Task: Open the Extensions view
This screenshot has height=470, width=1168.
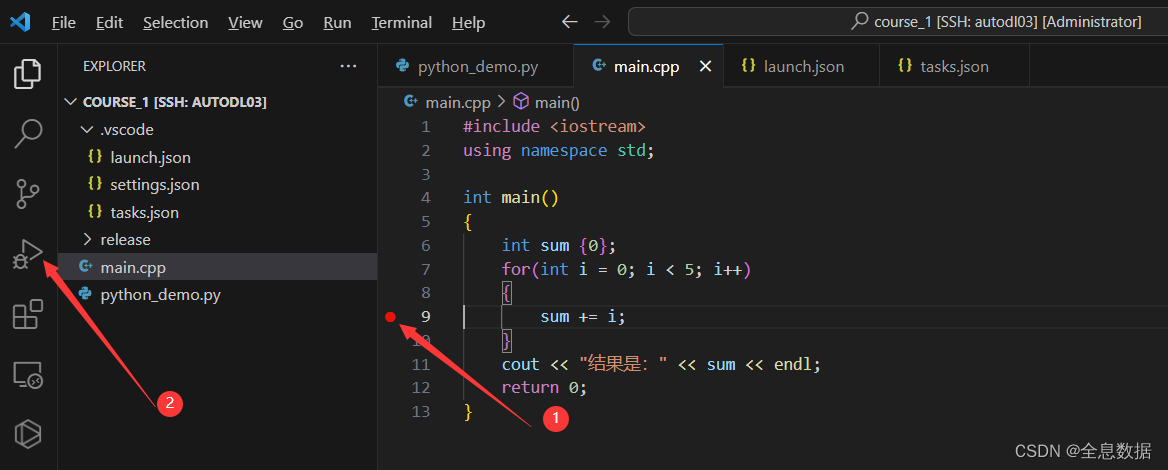Action: pyautogui.click(x=28, y=315)
